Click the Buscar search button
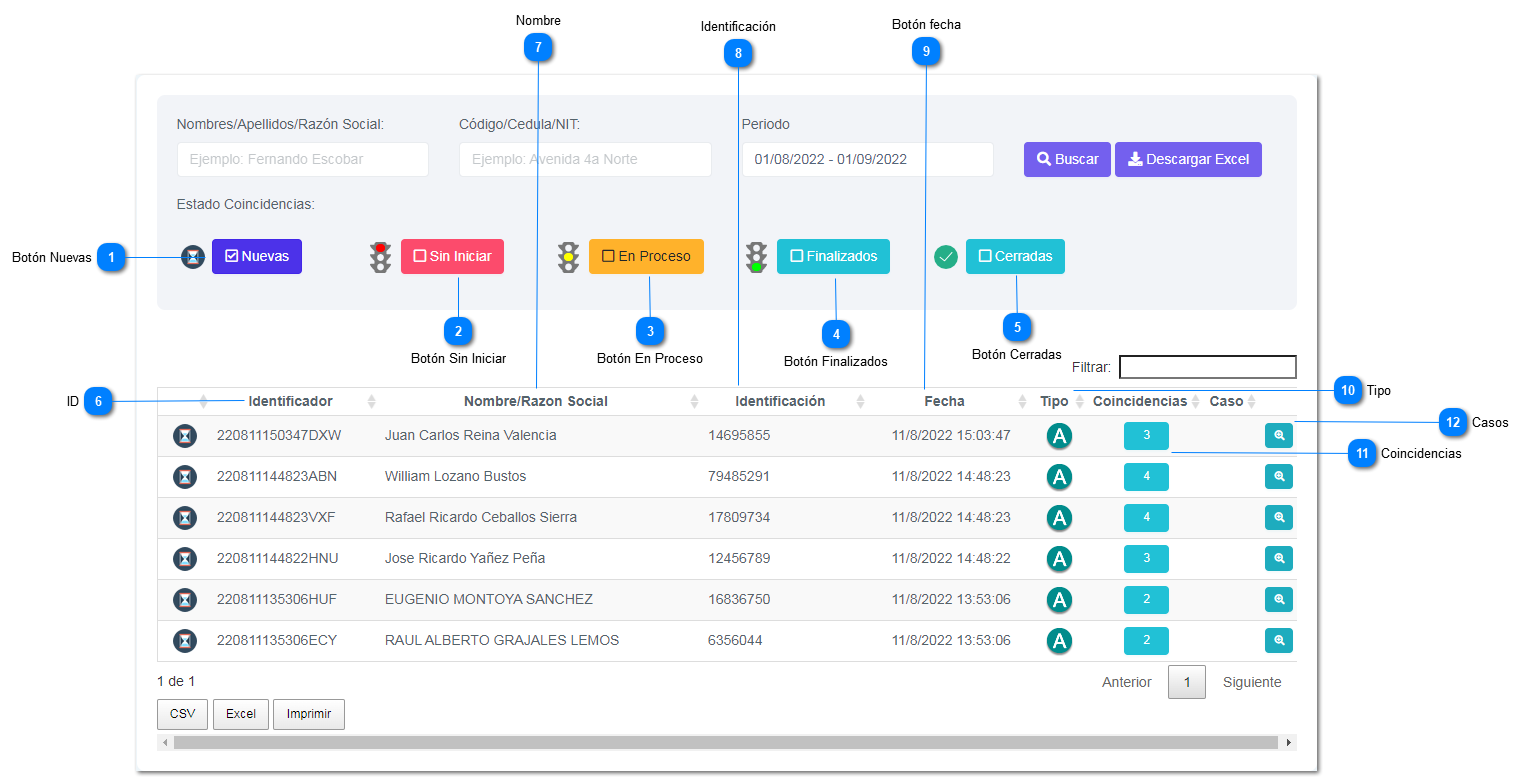Viewport: 1525px width, 780px height. pos(1067,160)
